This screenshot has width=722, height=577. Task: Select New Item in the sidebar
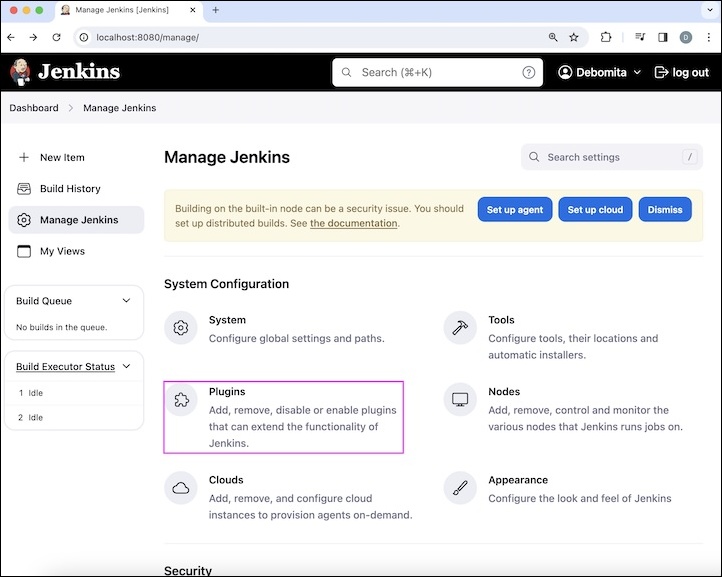point(62,158)
